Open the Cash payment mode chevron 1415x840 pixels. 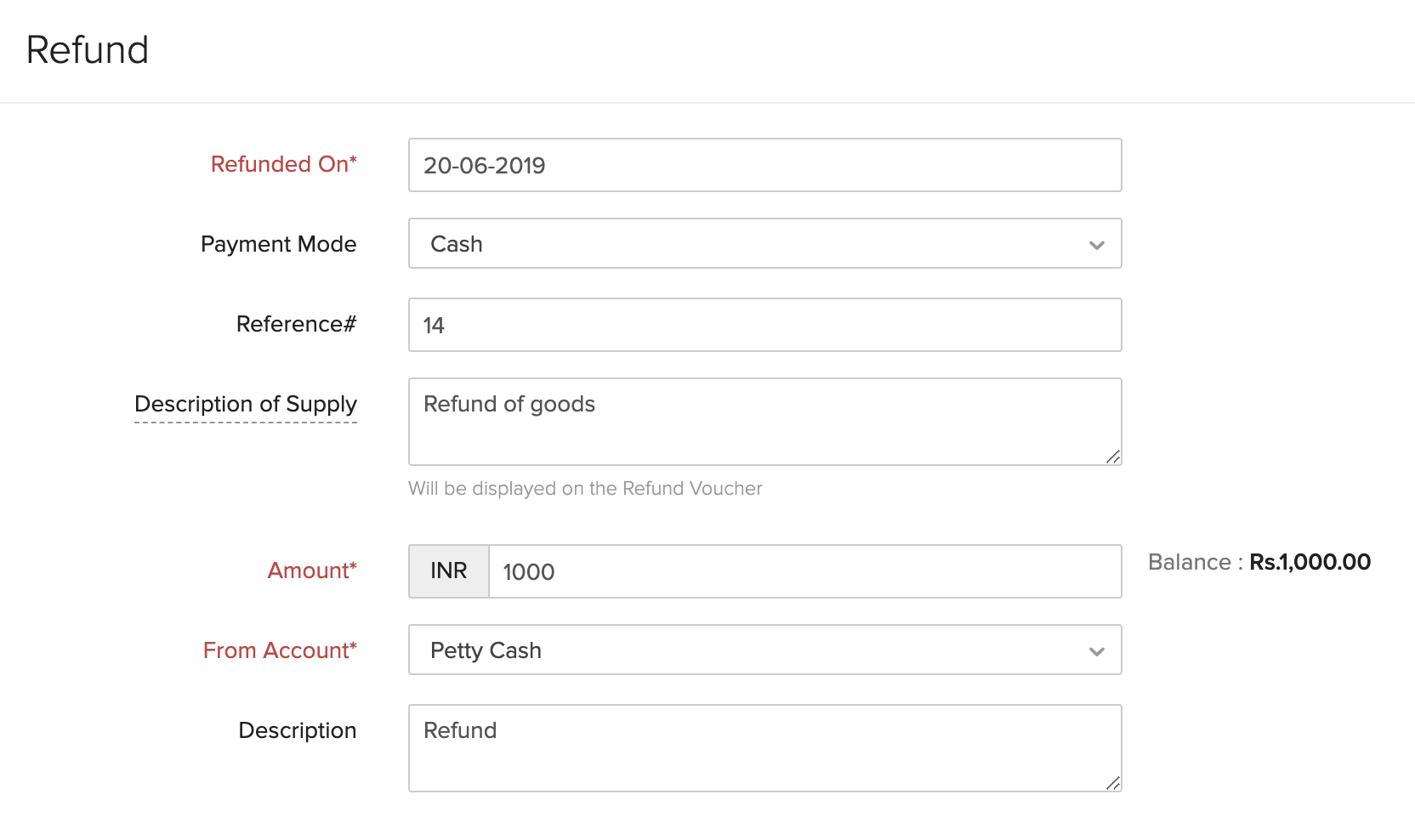(x=1096, y=244)
